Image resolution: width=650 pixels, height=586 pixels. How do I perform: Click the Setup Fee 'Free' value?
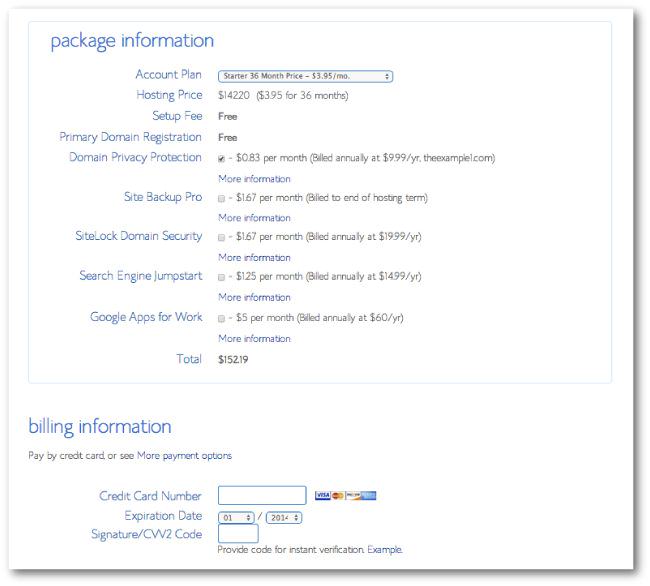pyautogui.click(x=228, y=116)
